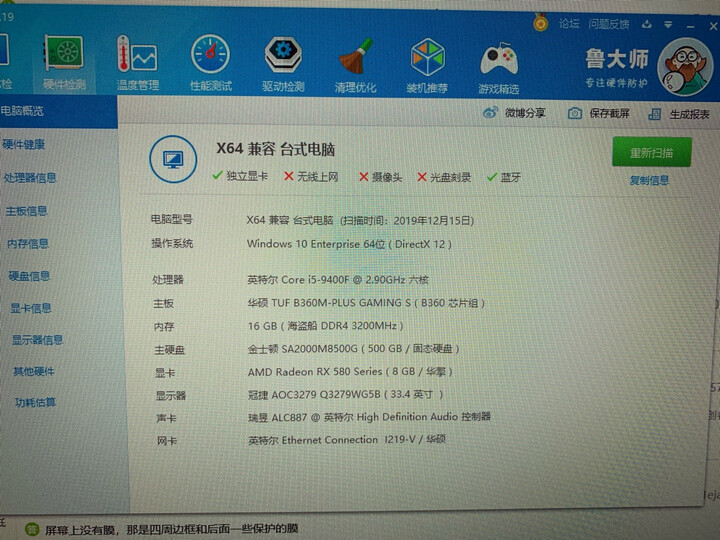Open 问题反馈 feedback link
The image size is (720, 540).
(608, 24)
